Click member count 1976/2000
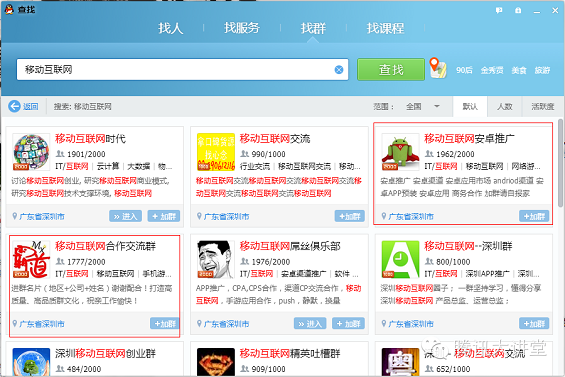 coord(271,262)
